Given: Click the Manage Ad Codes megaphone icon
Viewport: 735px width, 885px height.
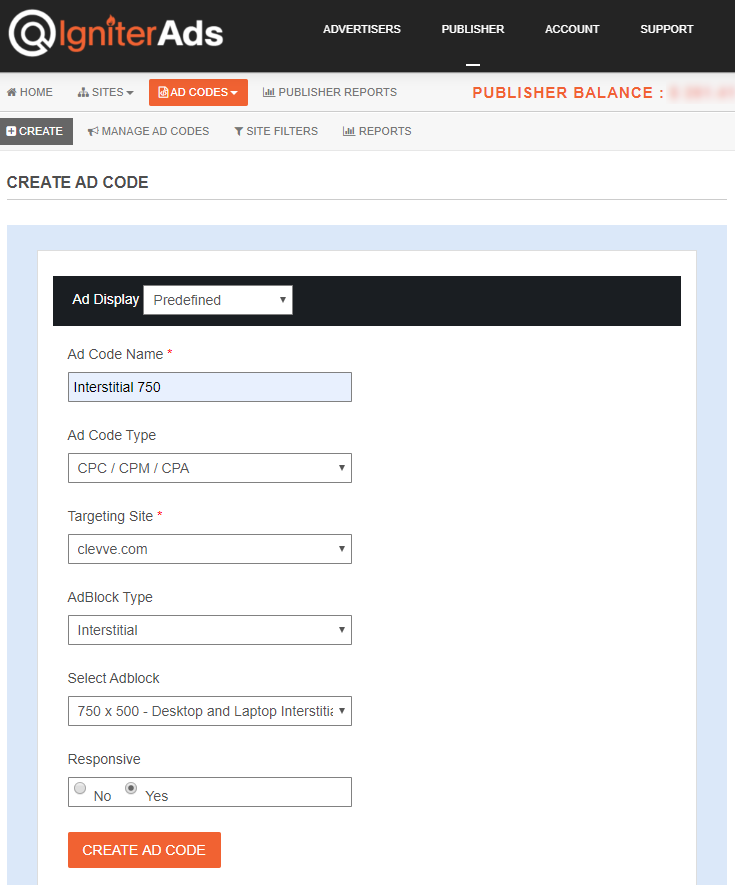Looking at the screenshot, I should click(x=93, y=132).
